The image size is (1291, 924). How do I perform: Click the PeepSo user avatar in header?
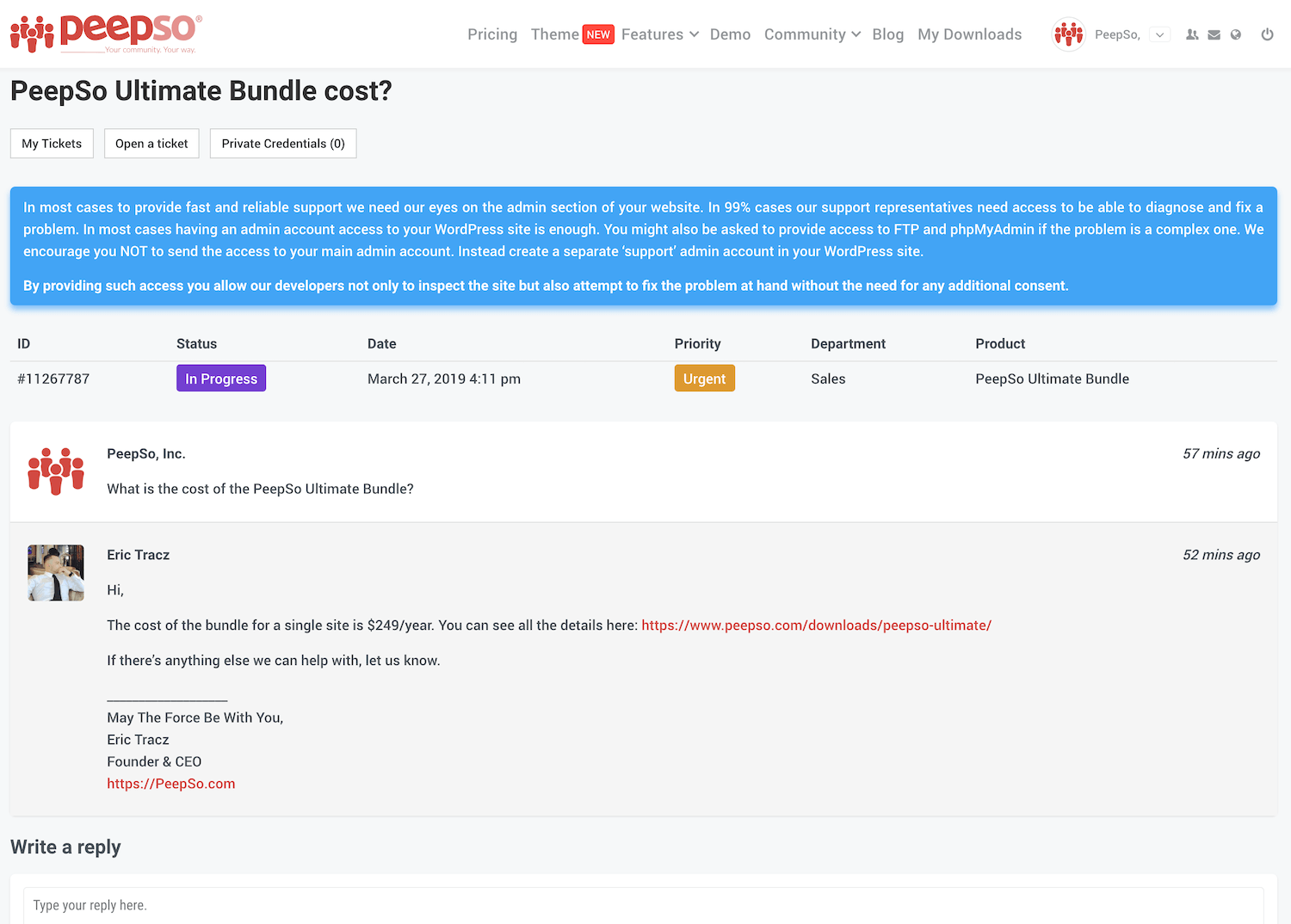[1068, 34]
